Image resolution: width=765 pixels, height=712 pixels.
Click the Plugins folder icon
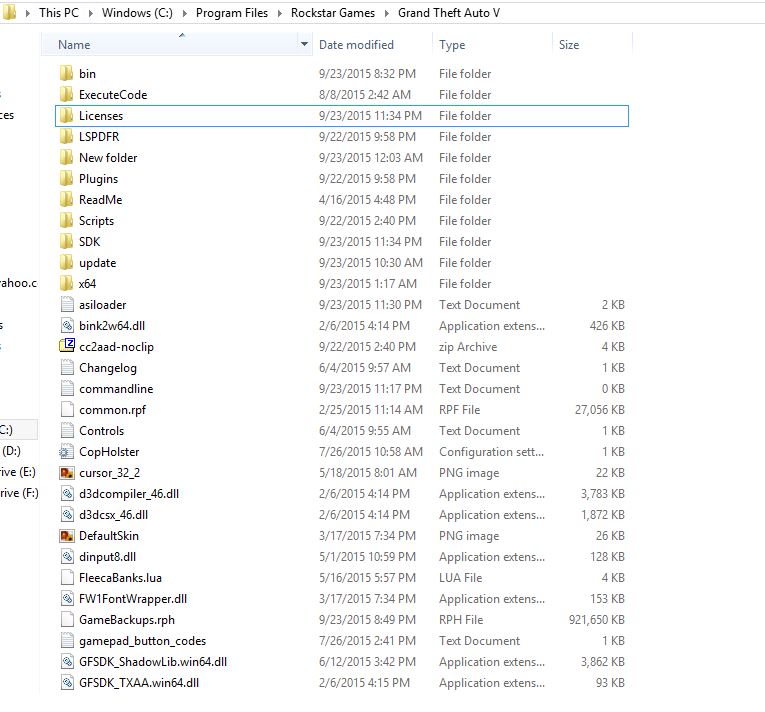66,179
